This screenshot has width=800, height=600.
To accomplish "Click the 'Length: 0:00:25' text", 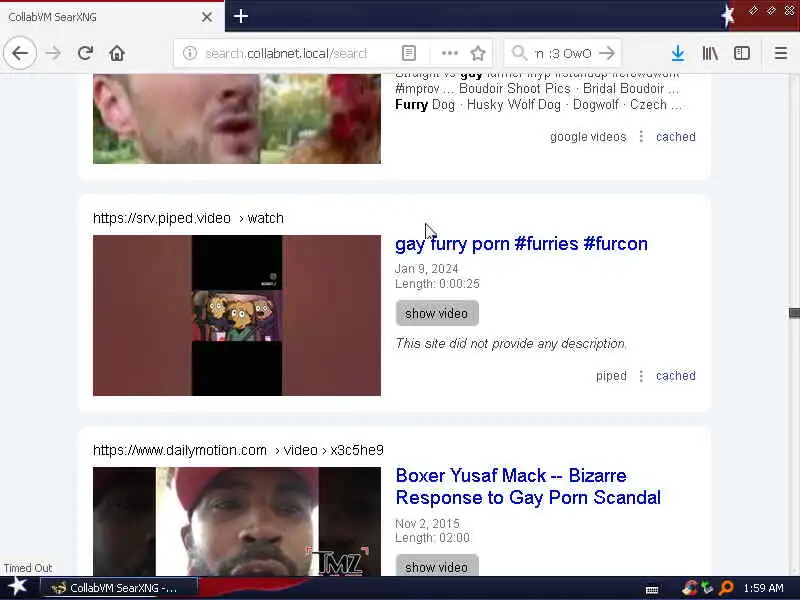I will tap(437, 284).
